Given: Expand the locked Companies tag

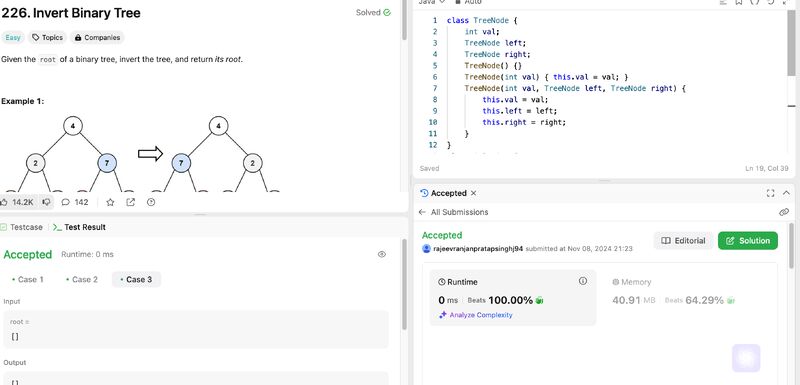Looking at the screenshot, I should (x=97, y=38).
